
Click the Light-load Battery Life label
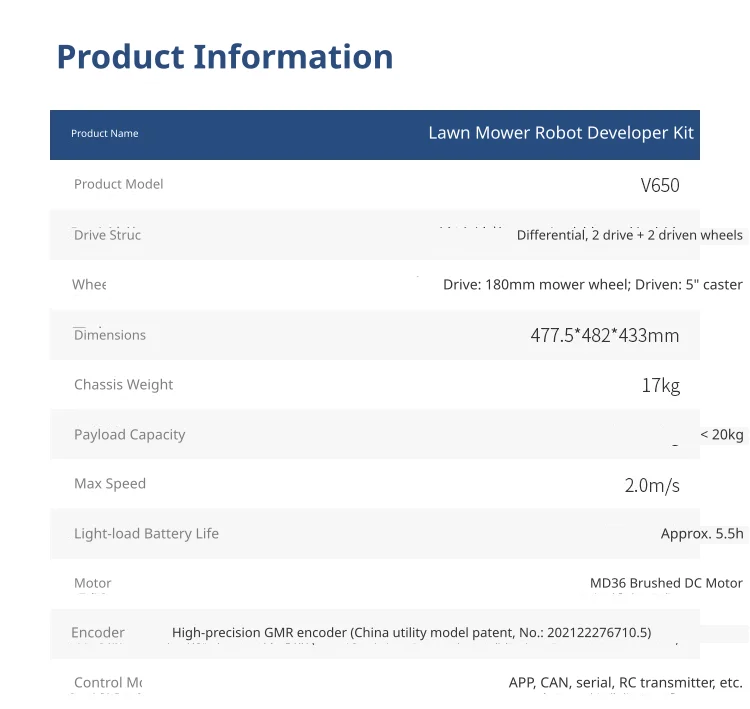point(146,533)
